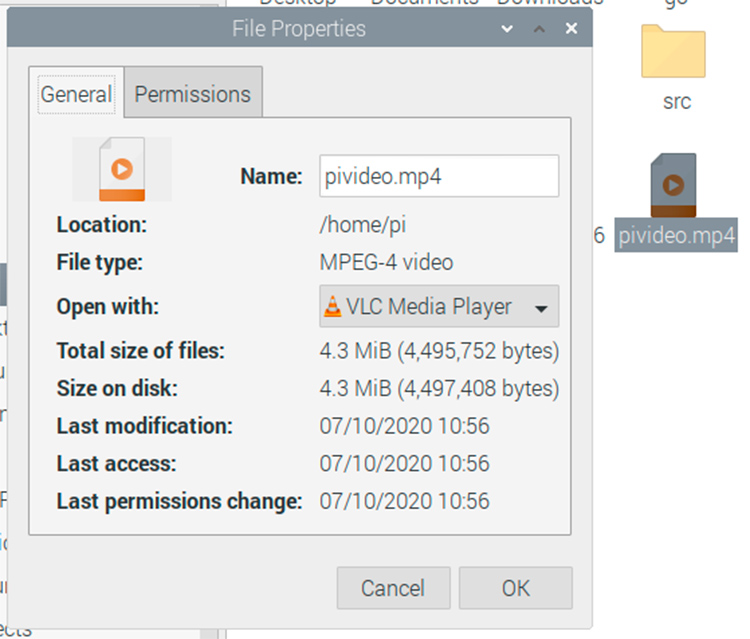750x639 pixels.
Task: Click the File Properties title bar text
Action: (299, 29)
